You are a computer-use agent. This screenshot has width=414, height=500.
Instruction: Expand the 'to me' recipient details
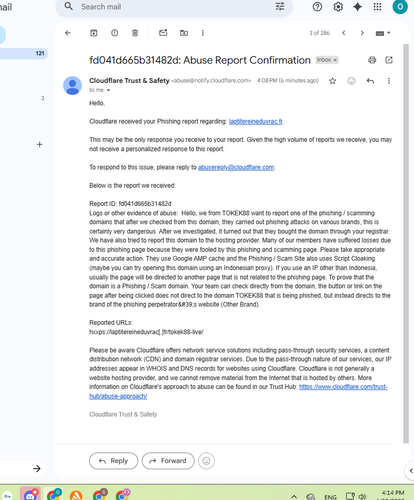click(x=108, y=90)
